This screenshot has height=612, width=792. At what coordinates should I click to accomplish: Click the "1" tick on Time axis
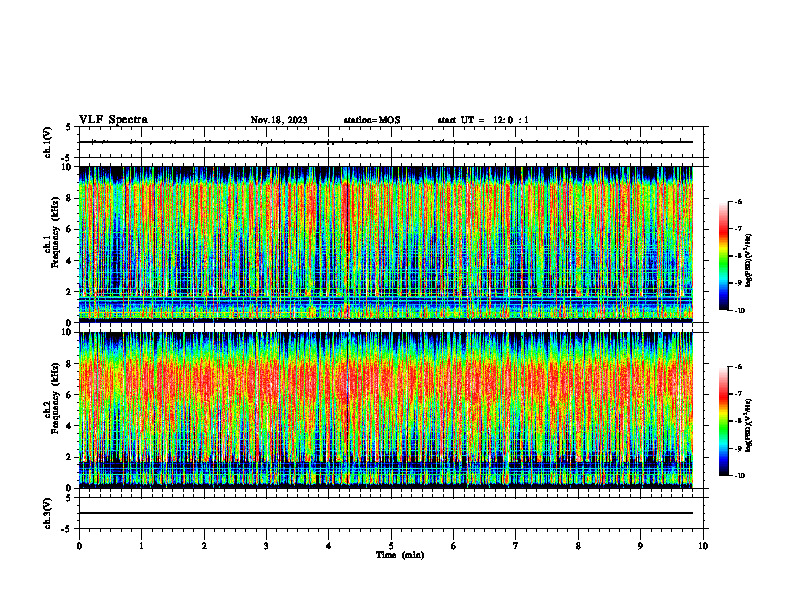click(141, 546)
